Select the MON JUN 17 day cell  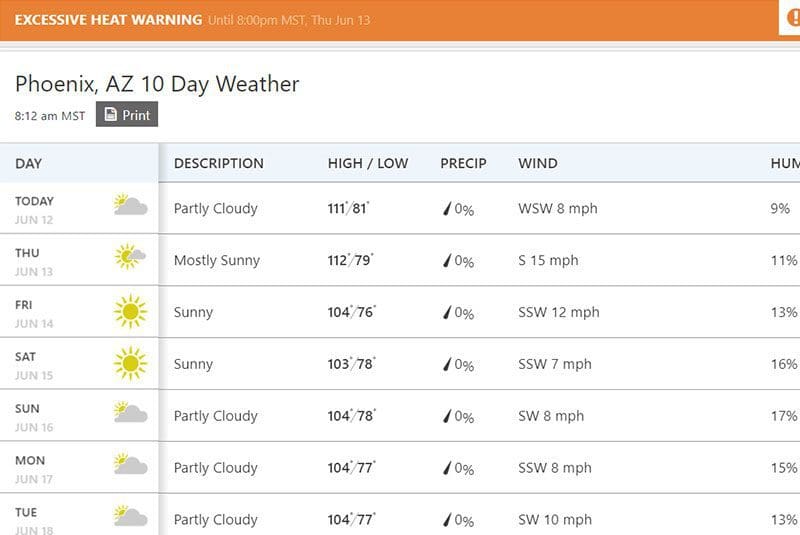(x=79, y=468)
